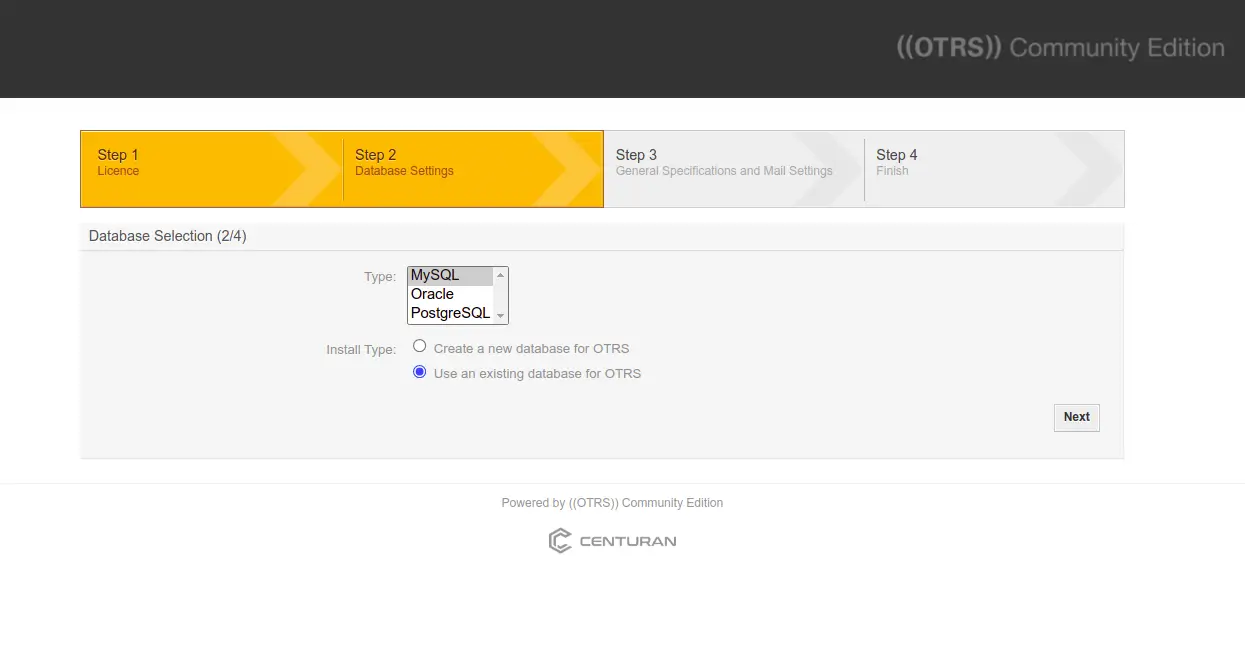Select 'Create a new database for OTRS' radio
1245x647 pixels.
coord(420,347)
